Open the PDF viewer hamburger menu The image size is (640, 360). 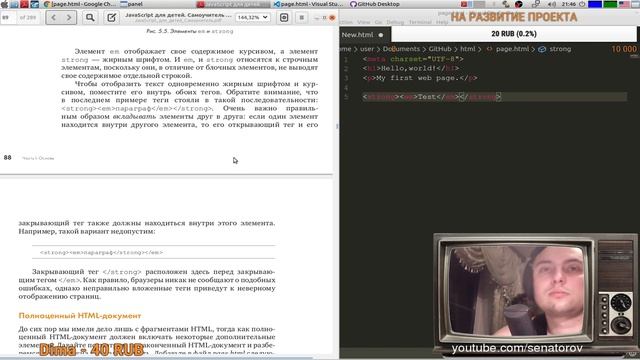coord(302,18)
